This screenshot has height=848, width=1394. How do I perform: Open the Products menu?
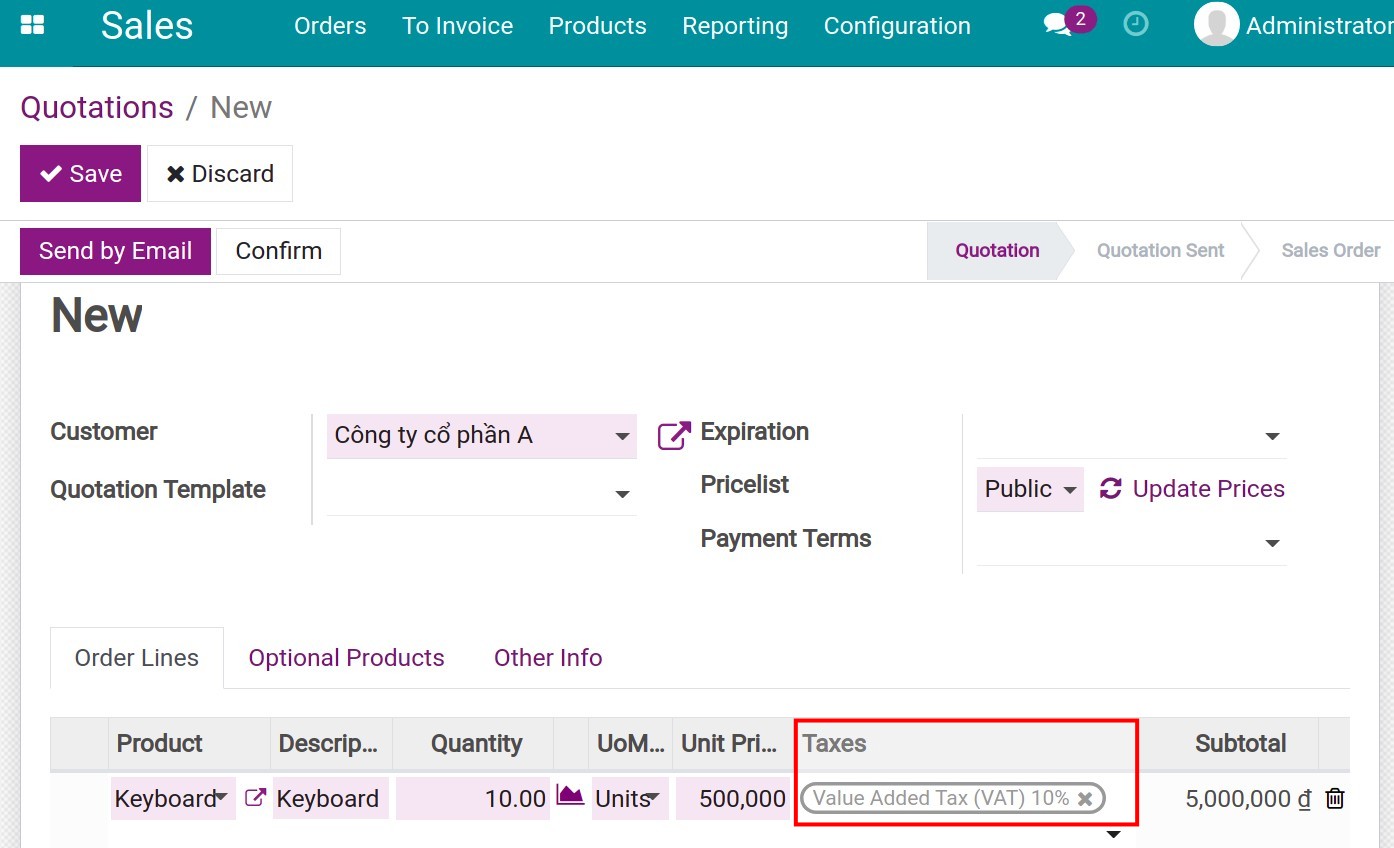597,26
